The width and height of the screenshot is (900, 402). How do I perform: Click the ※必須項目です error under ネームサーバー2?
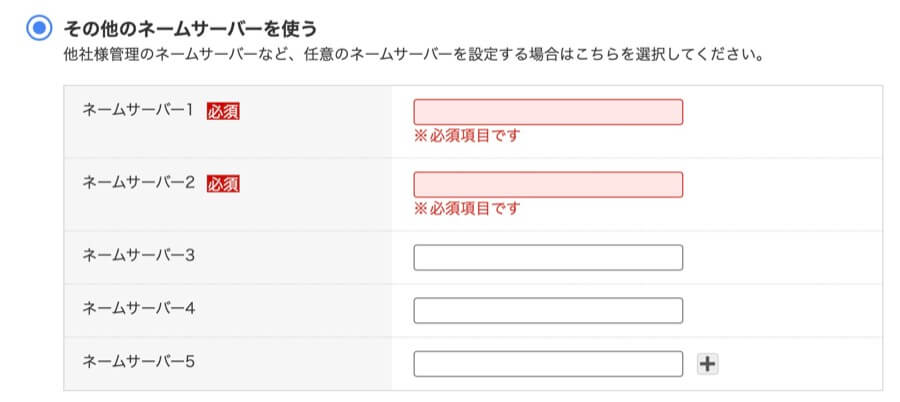pyautogui.click(x=467, y=209)
